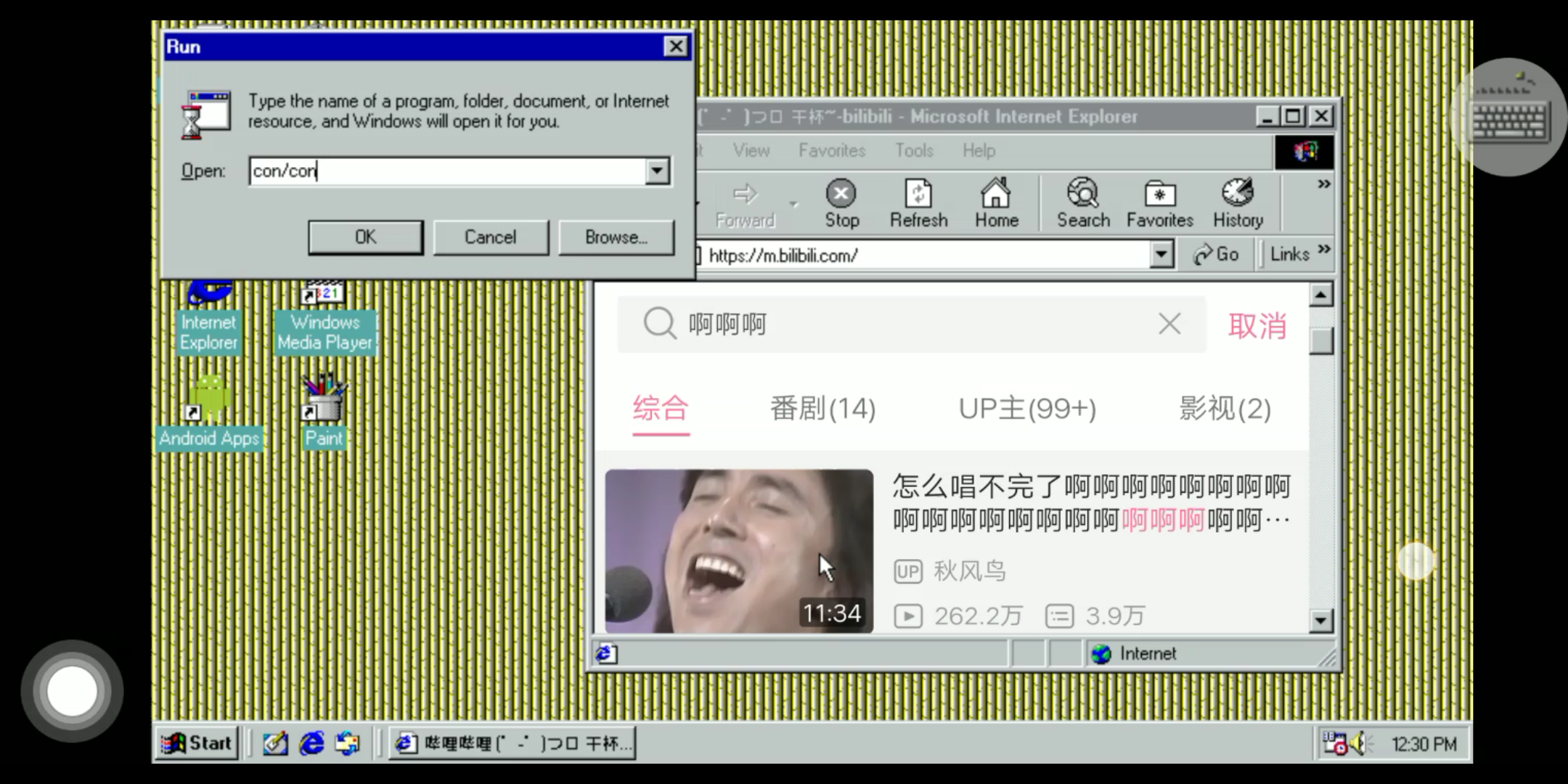Click the 12:30 PM taskbar clock
This screenshot has width=1568, height=784.
tap(1424, 745)
